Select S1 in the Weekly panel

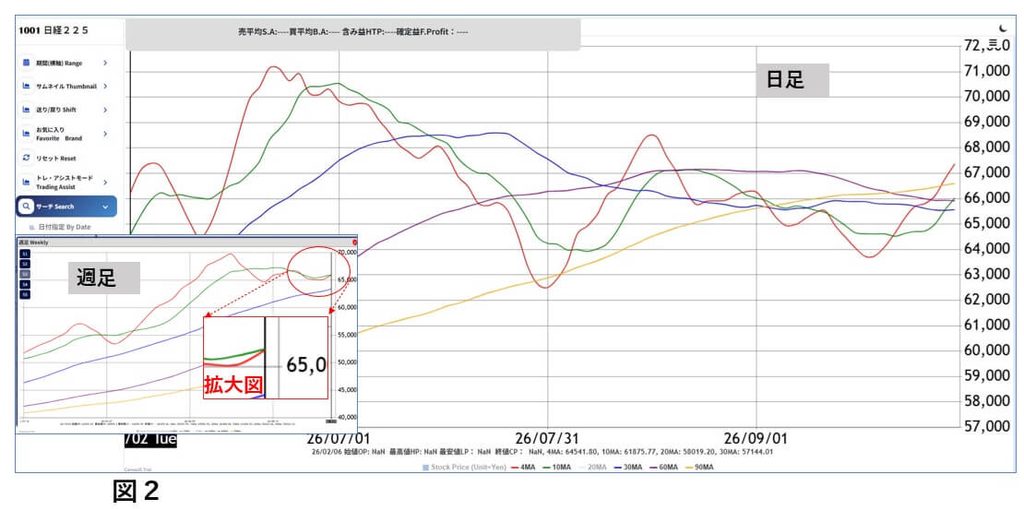pos(25,254)
